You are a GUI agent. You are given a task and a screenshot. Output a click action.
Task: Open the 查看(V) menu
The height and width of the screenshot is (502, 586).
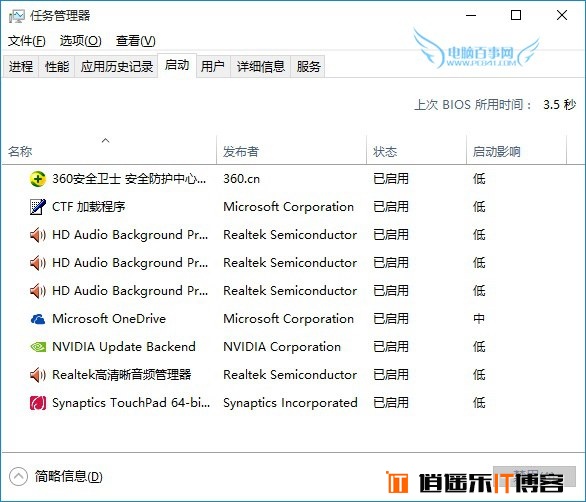[x=136, y=40]
